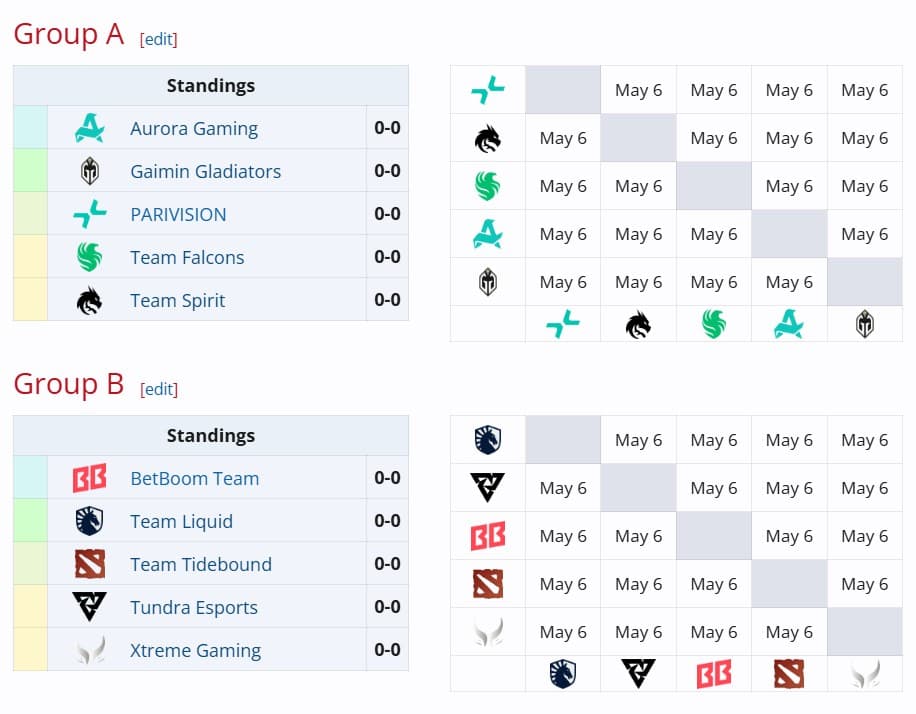Click the Gaimin Gladiators shield logo

89,171
